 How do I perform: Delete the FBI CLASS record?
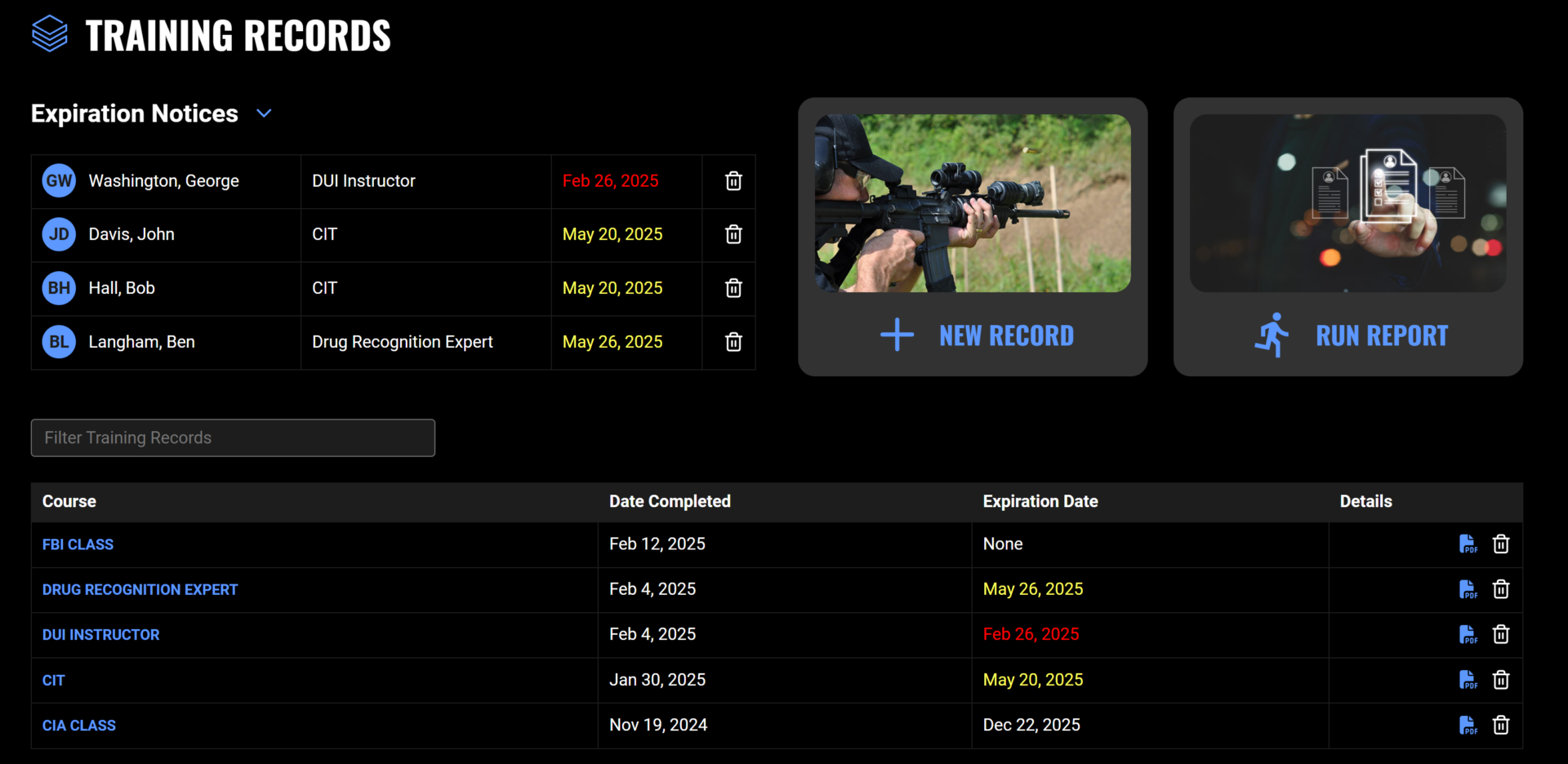1501,544
